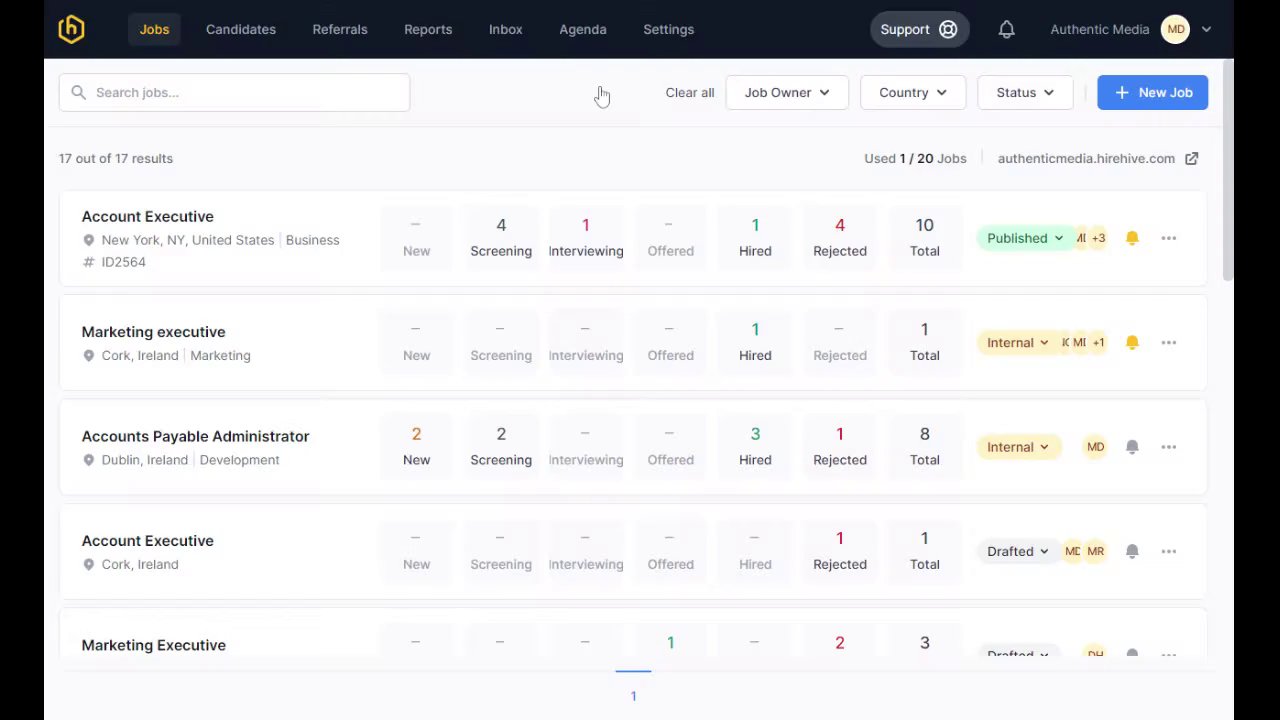Click location pin for Dublin, Ireland
This screenshot has width=1280, height=720.
[89, 460]
